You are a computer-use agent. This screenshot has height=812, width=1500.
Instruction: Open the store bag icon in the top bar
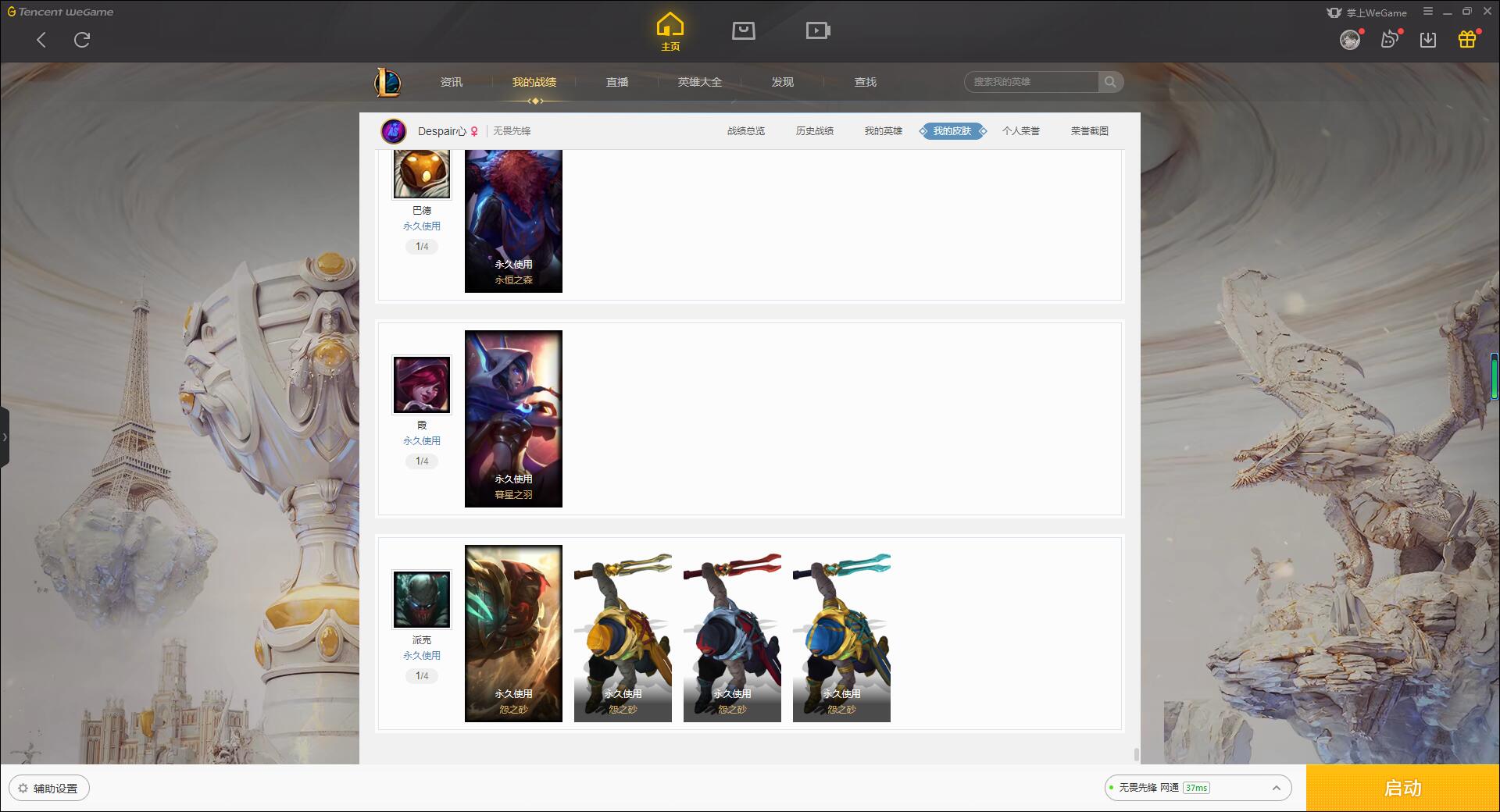click(744, 30)
